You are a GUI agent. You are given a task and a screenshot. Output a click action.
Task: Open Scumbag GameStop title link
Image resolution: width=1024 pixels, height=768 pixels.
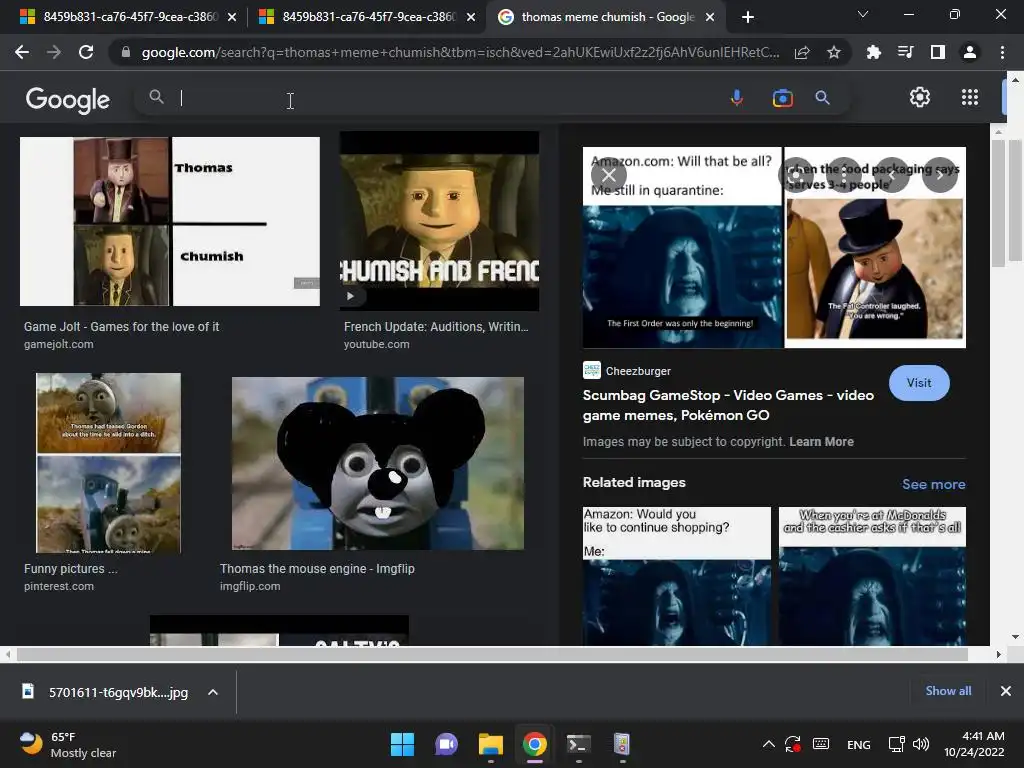click(728, 405)
